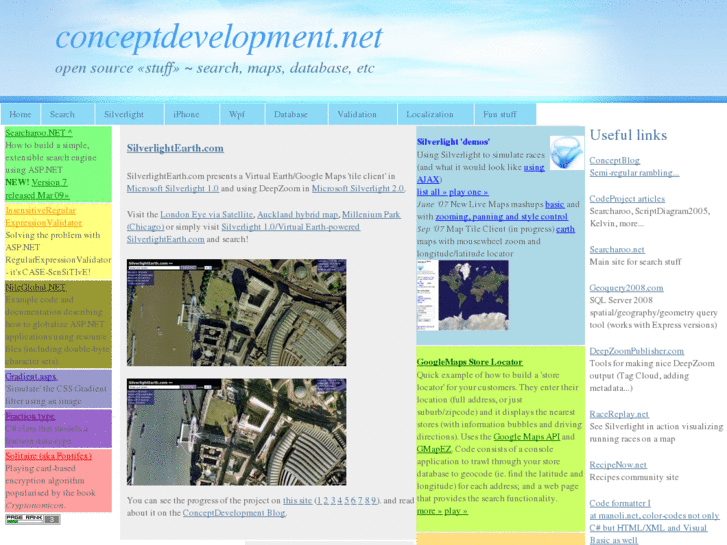Switch to the Silverlight nav tab
The image size is (727, 545).
point(129,114)
